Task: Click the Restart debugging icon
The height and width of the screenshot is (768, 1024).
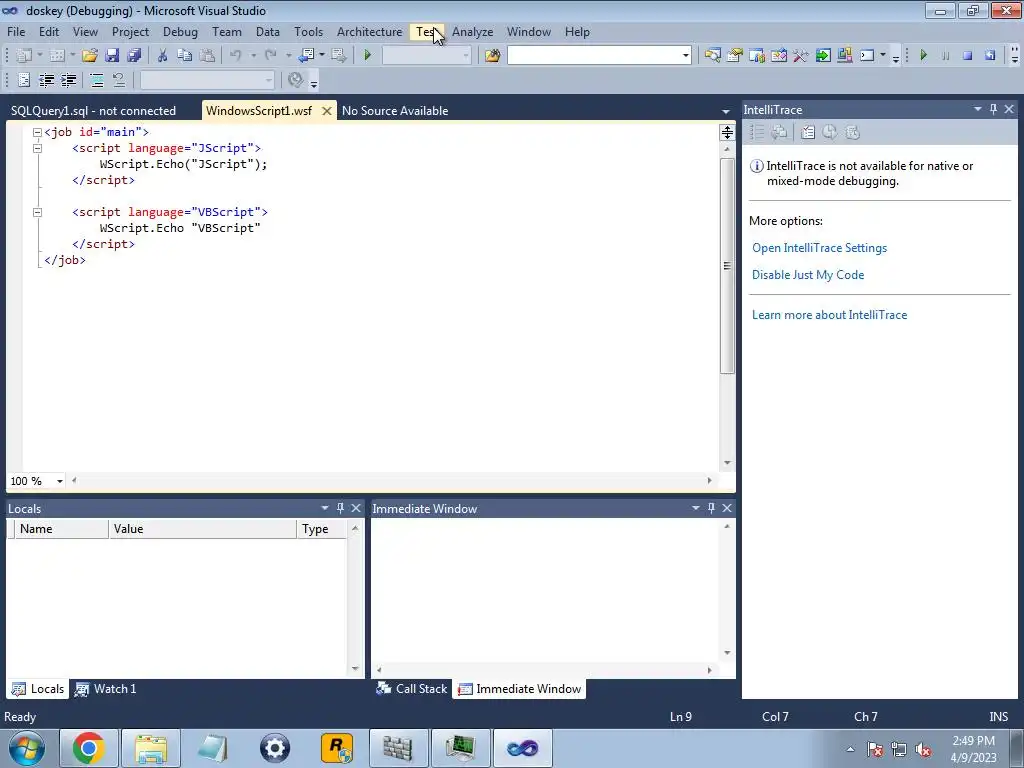Action: coord(990,56)
